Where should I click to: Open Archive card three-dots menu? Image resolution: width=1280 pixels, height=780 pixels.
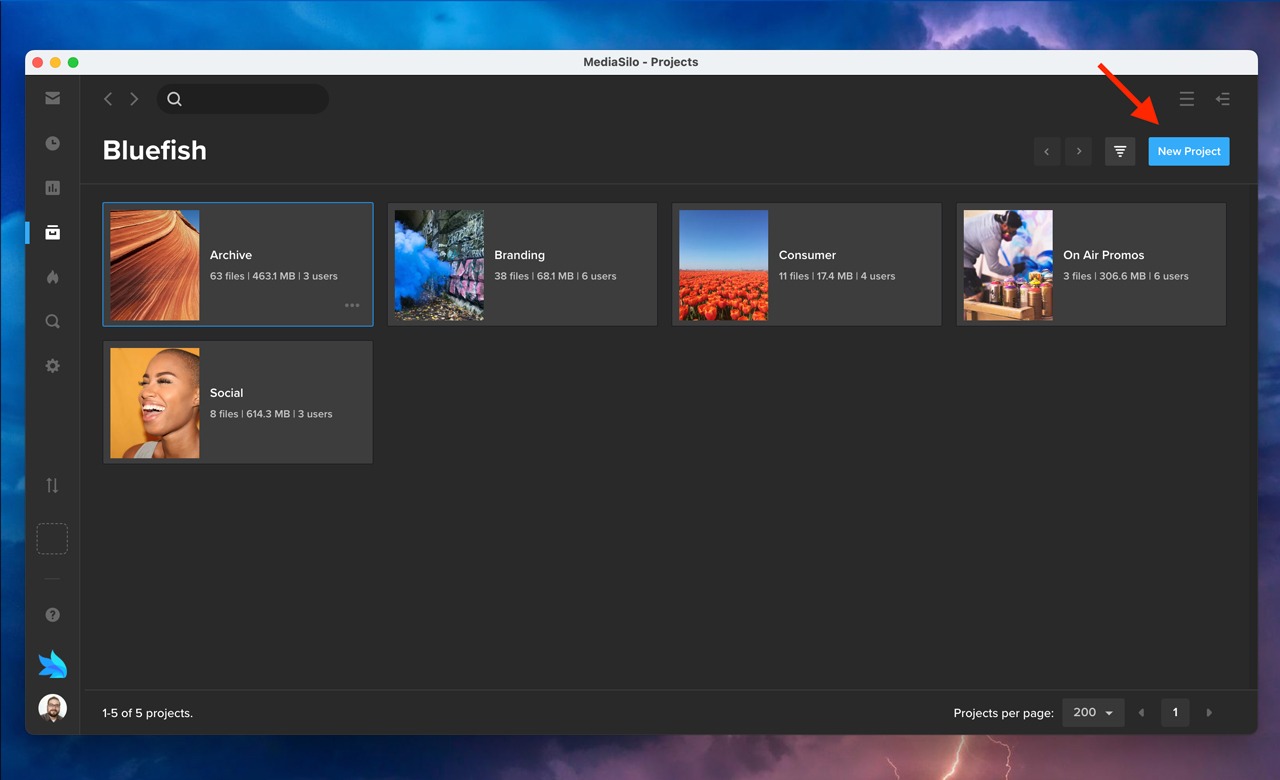pos(352,306)
